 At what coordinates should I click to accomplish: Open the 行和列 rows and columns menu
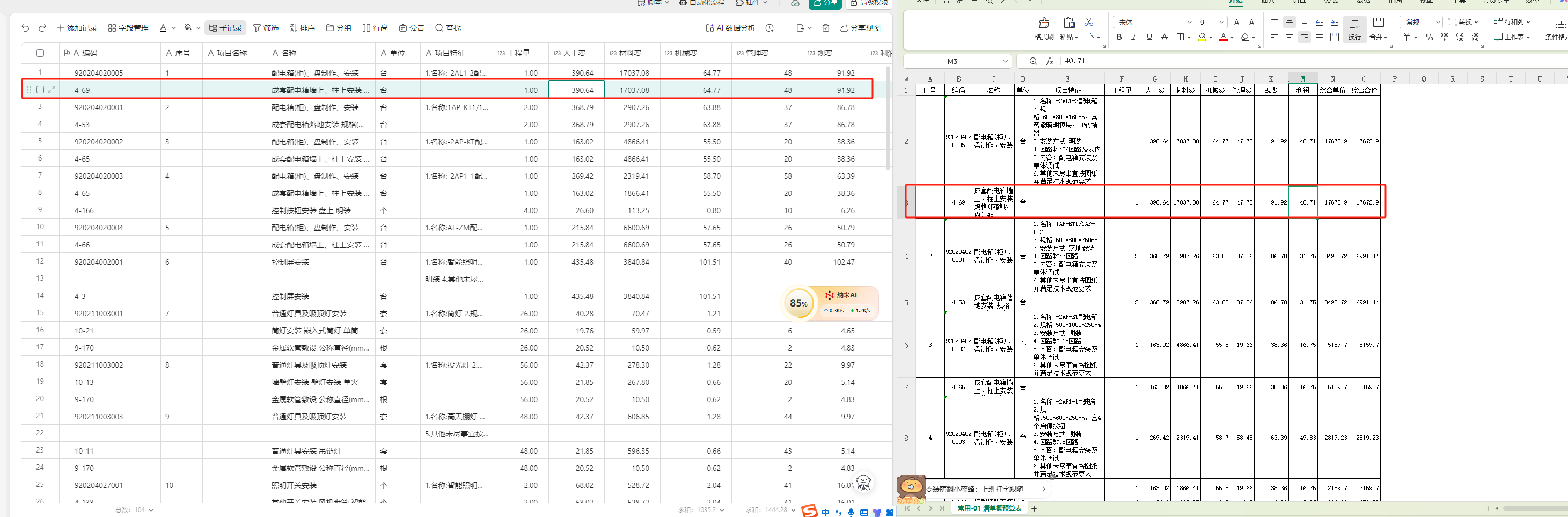click(x=1511, y=22)
